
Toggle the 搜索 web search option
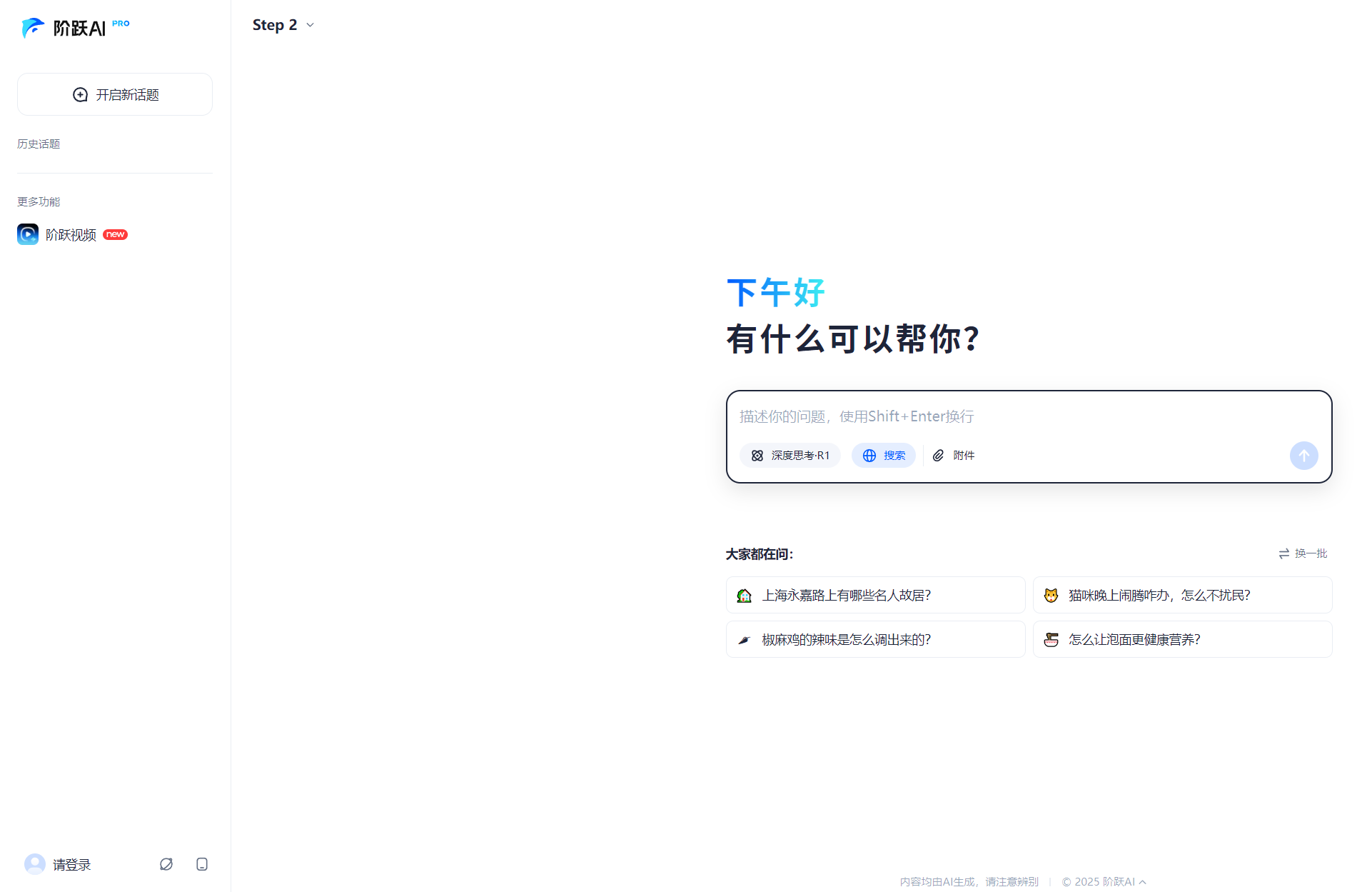884,456
